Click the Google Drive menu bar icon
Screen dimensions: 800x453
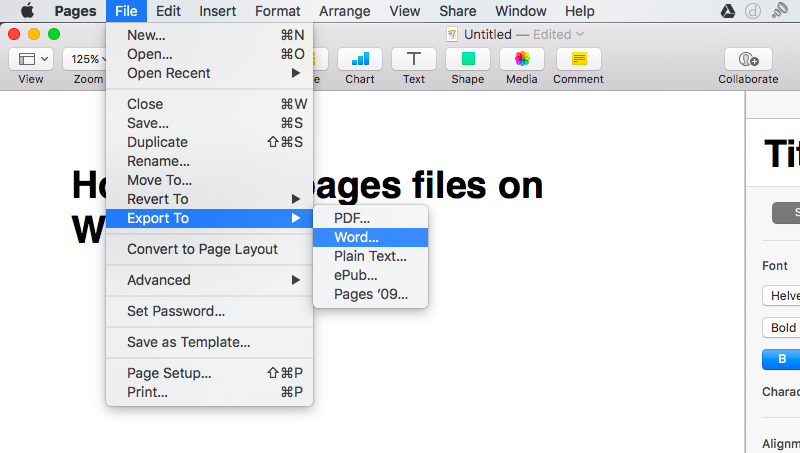tap(728, 11)
